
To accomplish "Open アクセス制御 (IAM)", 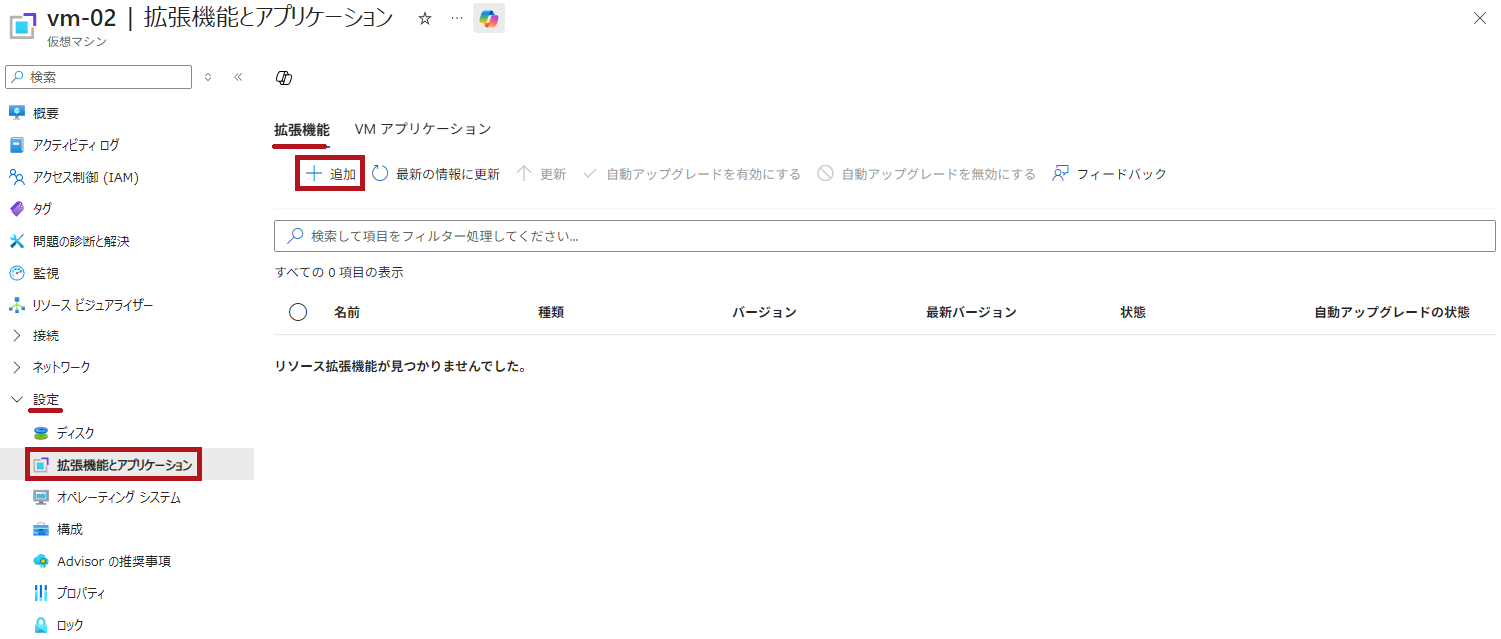I will click(x=85, y=177).
